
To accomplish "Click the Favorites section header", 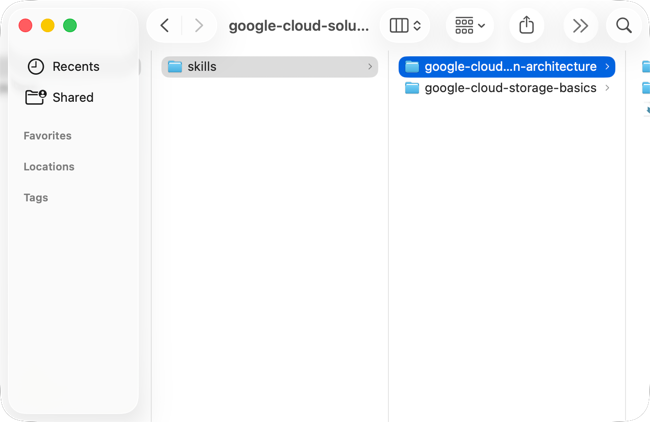I will pos(47,136).
